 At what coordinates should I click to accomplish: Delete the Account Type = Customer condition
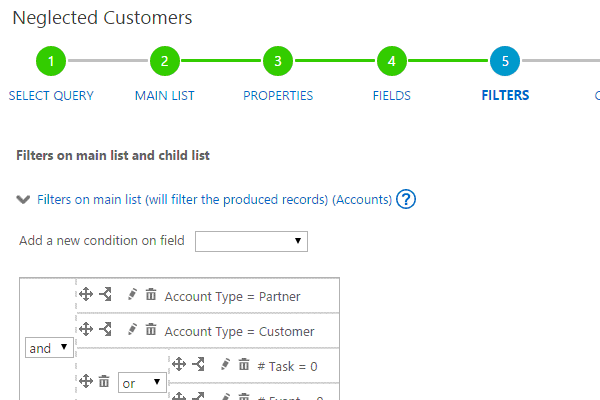(x=151, y=329)
